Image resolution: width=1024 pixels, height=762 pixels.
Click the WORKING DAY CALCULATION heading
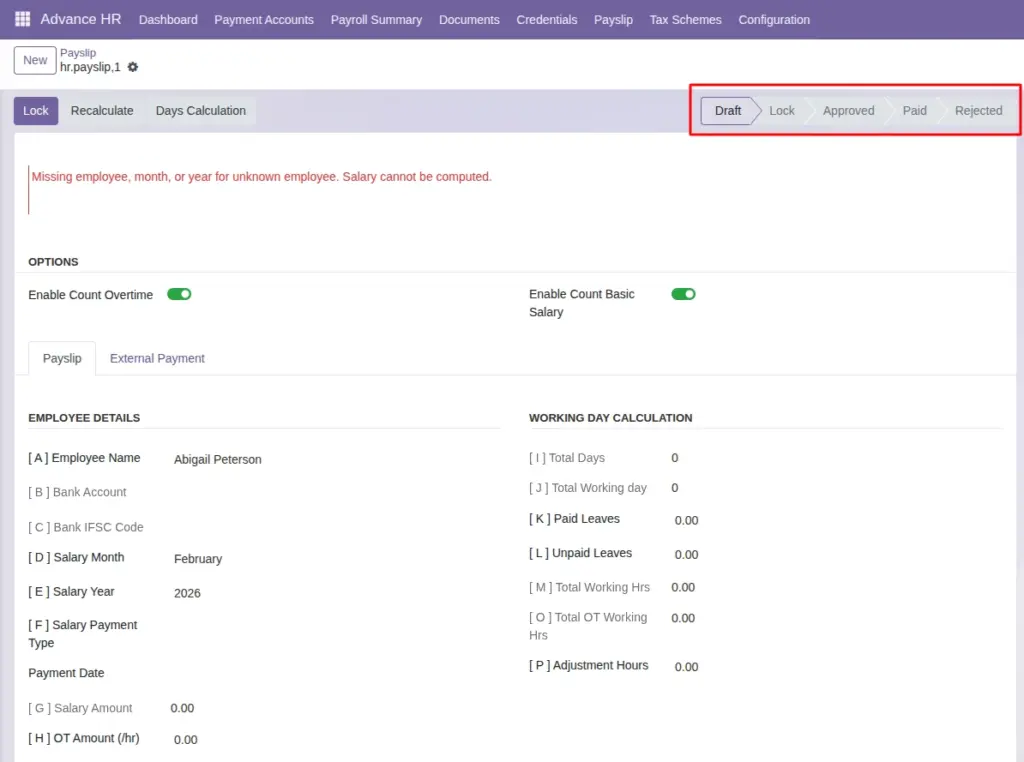[x=611, y=418]
